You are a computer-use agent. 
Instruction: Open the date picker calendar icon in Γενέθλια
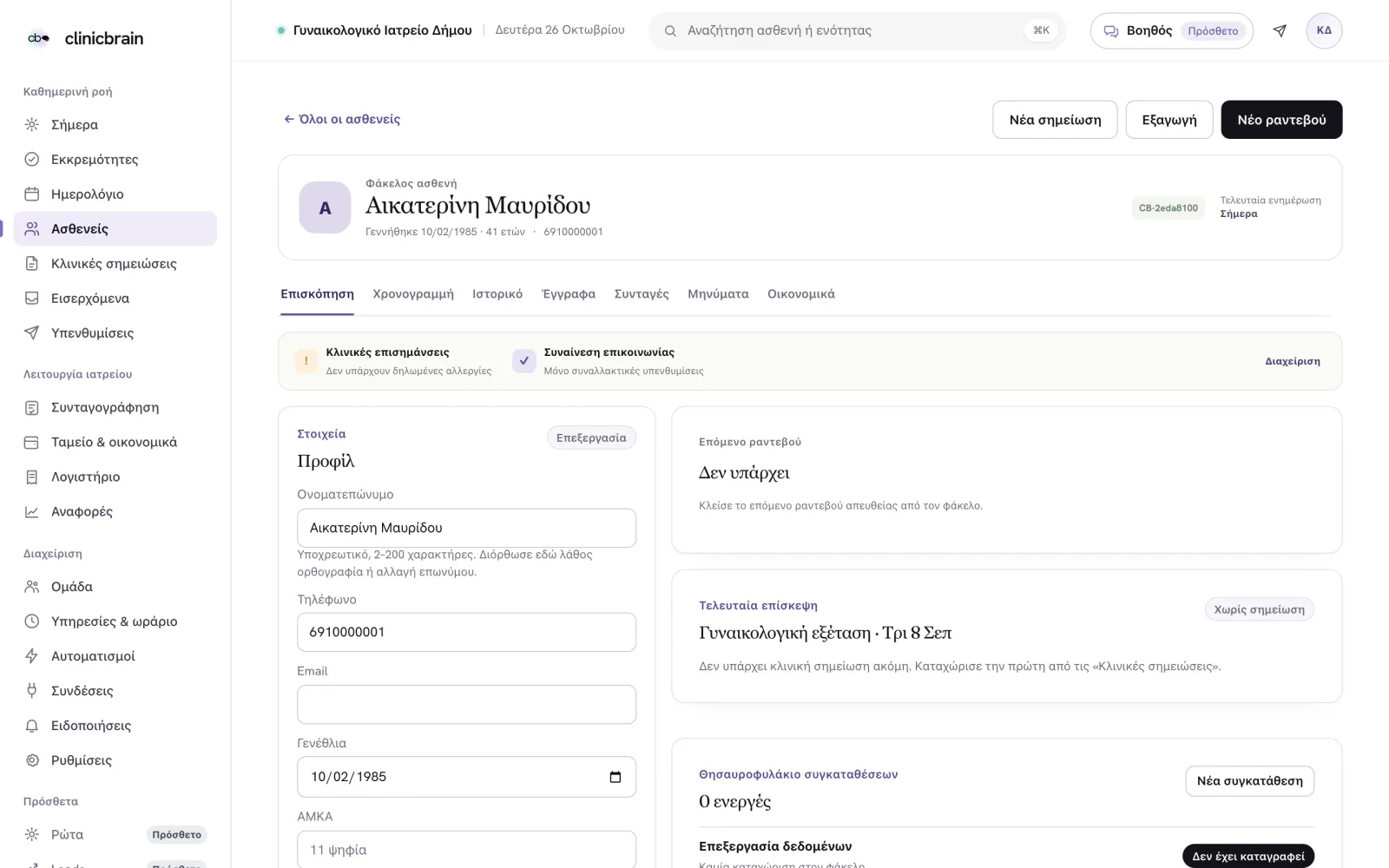point(616,777)
